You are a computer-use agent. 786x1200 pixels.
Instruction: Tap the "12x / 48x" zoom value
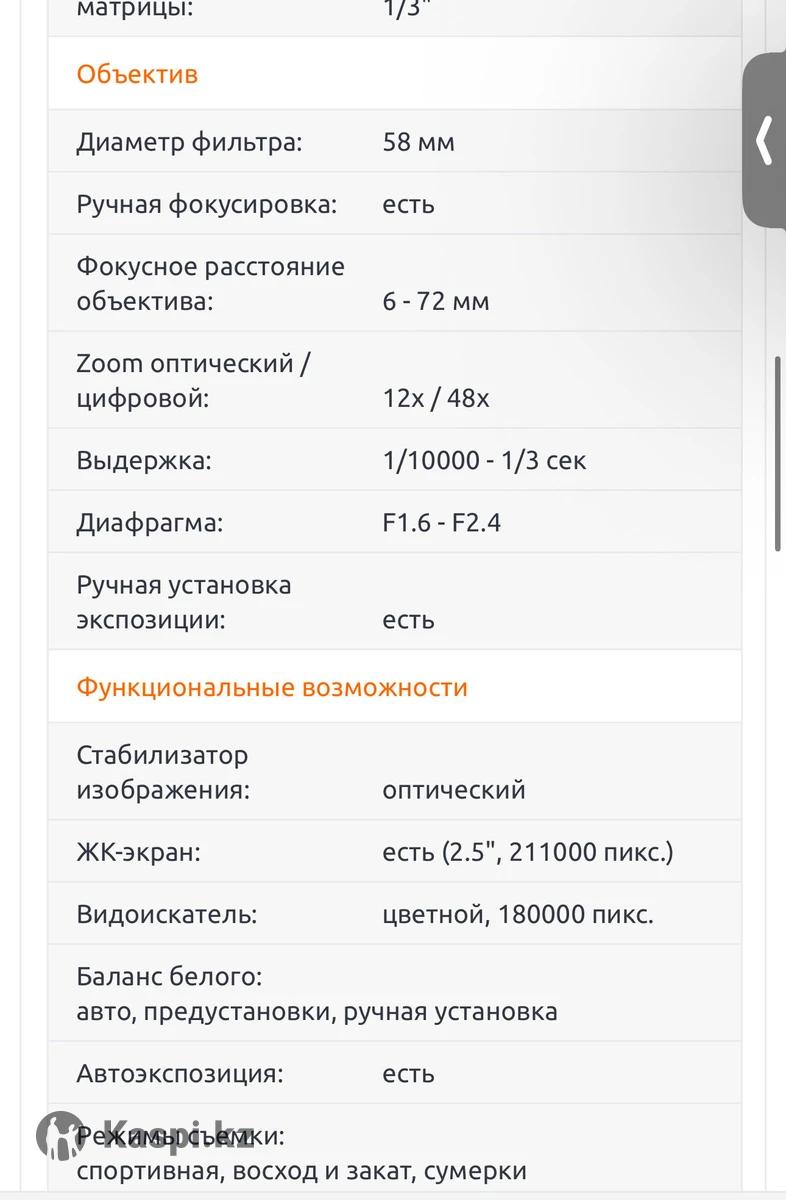tap(436, 398)
